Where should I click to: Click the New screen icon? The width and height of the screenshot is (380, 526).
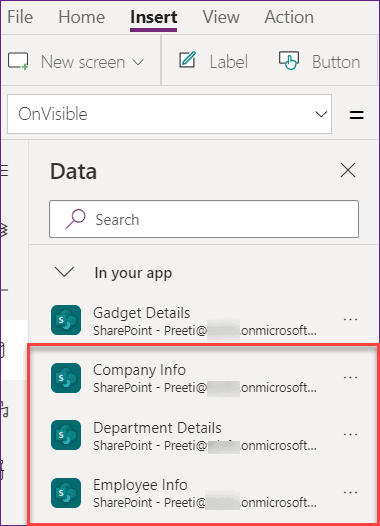(18, 61)
